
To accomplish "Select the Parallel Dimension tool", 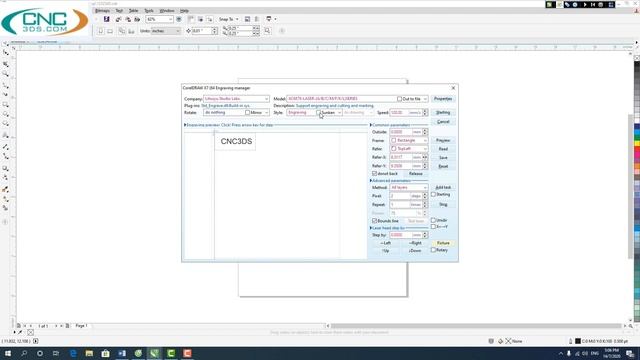I will click(6, 147).
